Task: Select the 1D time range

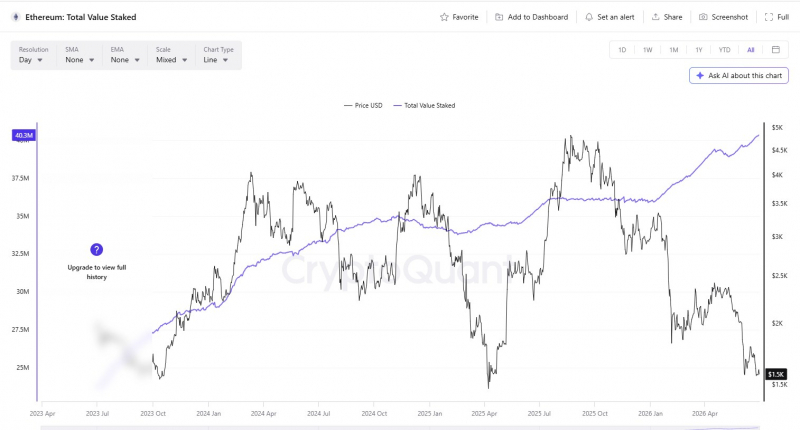Action: (622, 50)
